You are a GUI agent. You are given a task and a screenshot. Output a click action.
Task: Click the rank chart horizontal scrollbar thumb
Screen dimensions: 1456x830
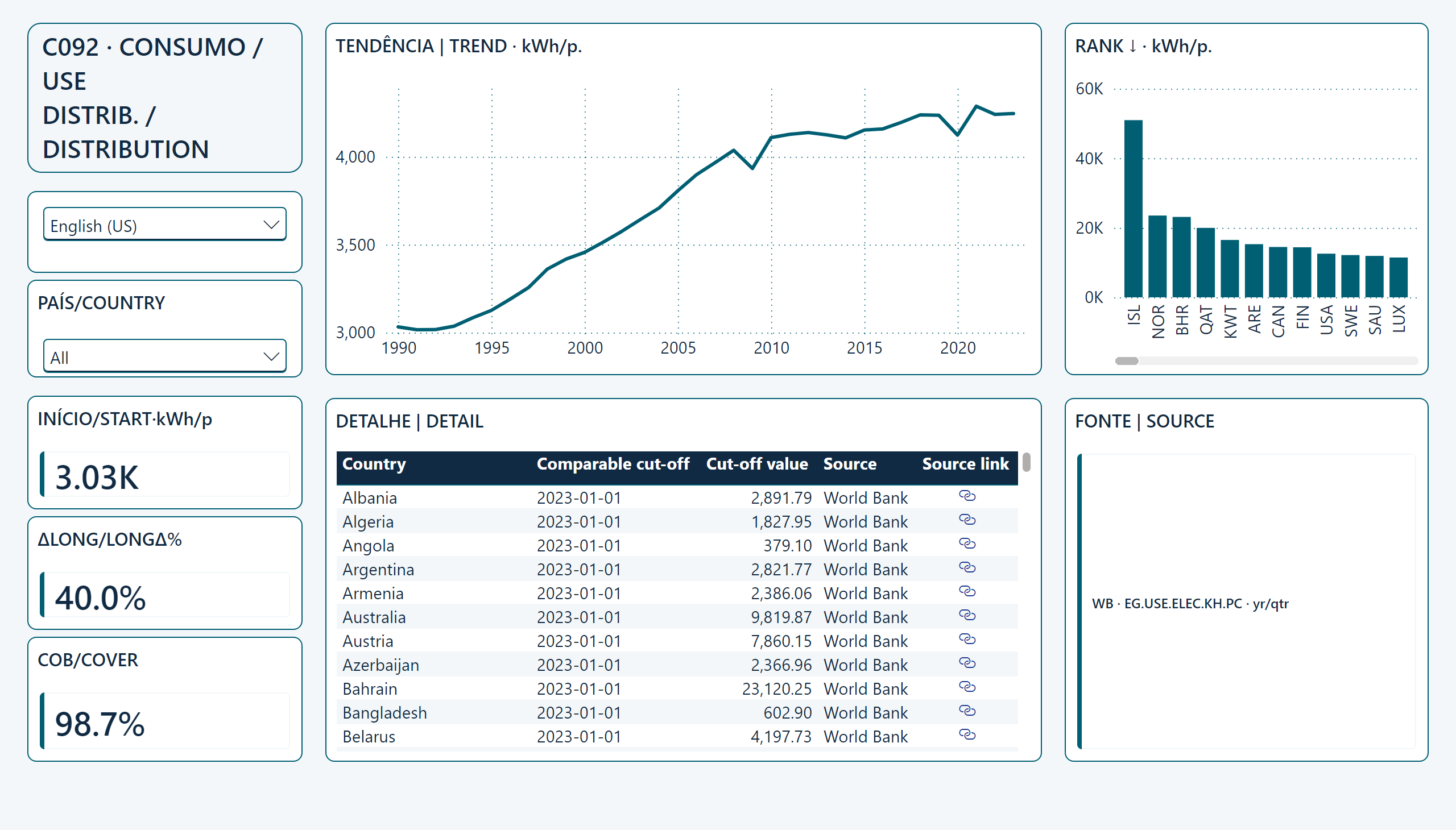coord(1127,361)
